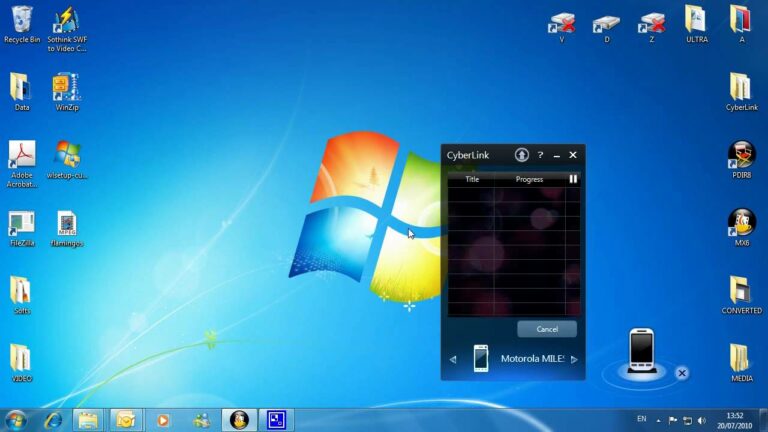The image size is (768, 432).
Task: Open the Windows Start menu
Action: [15, 420]
